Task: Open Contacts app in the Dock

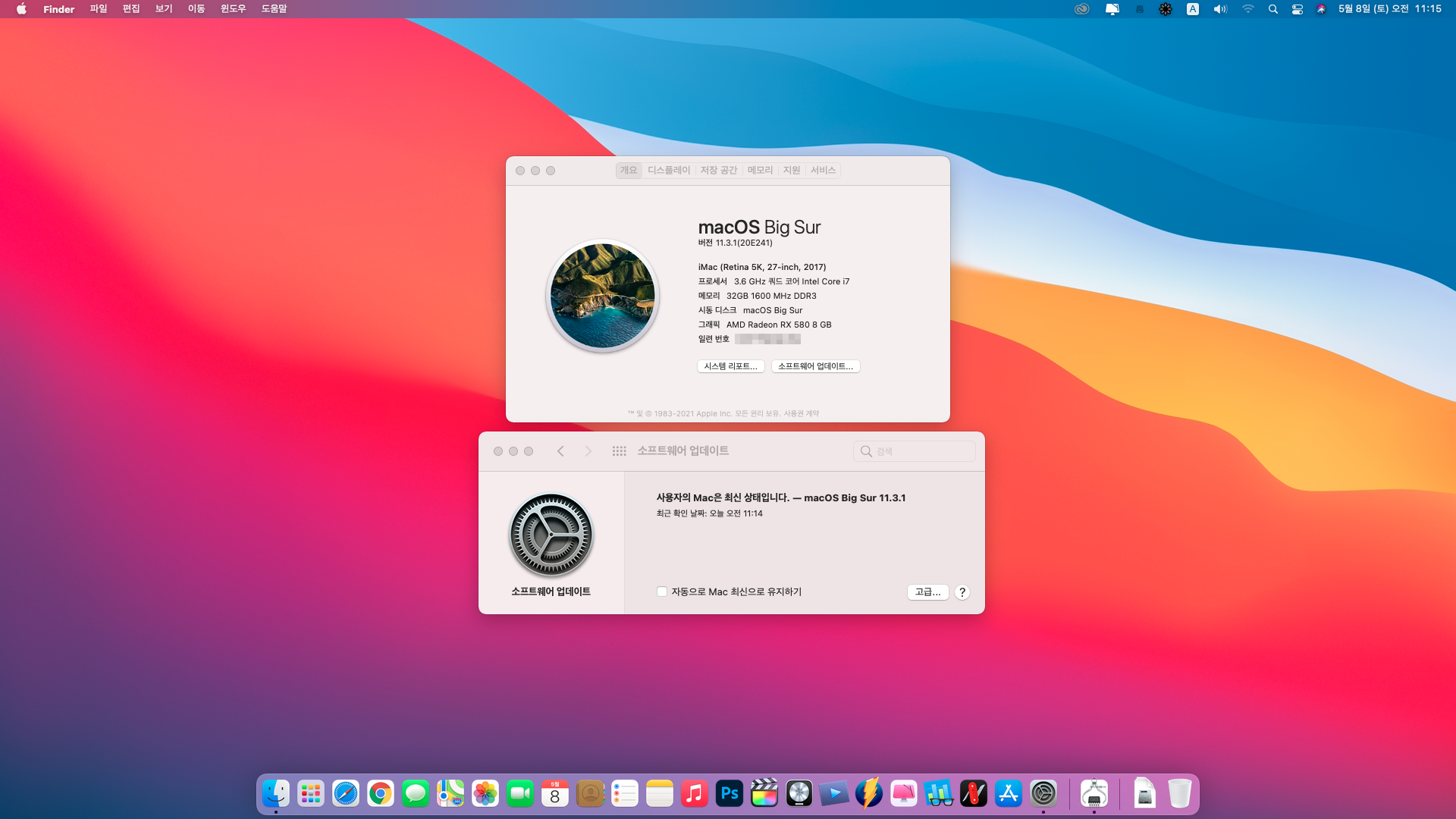Action: point(590,794)
